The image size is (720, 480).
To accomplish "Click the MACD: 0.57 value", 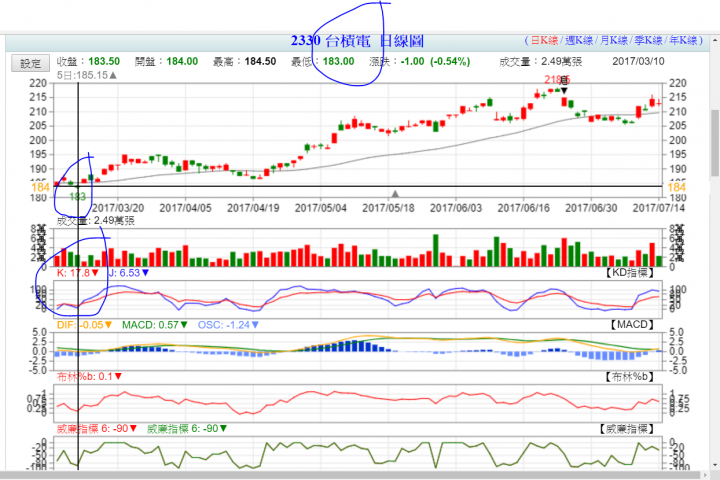I will [x=150, y=325].
